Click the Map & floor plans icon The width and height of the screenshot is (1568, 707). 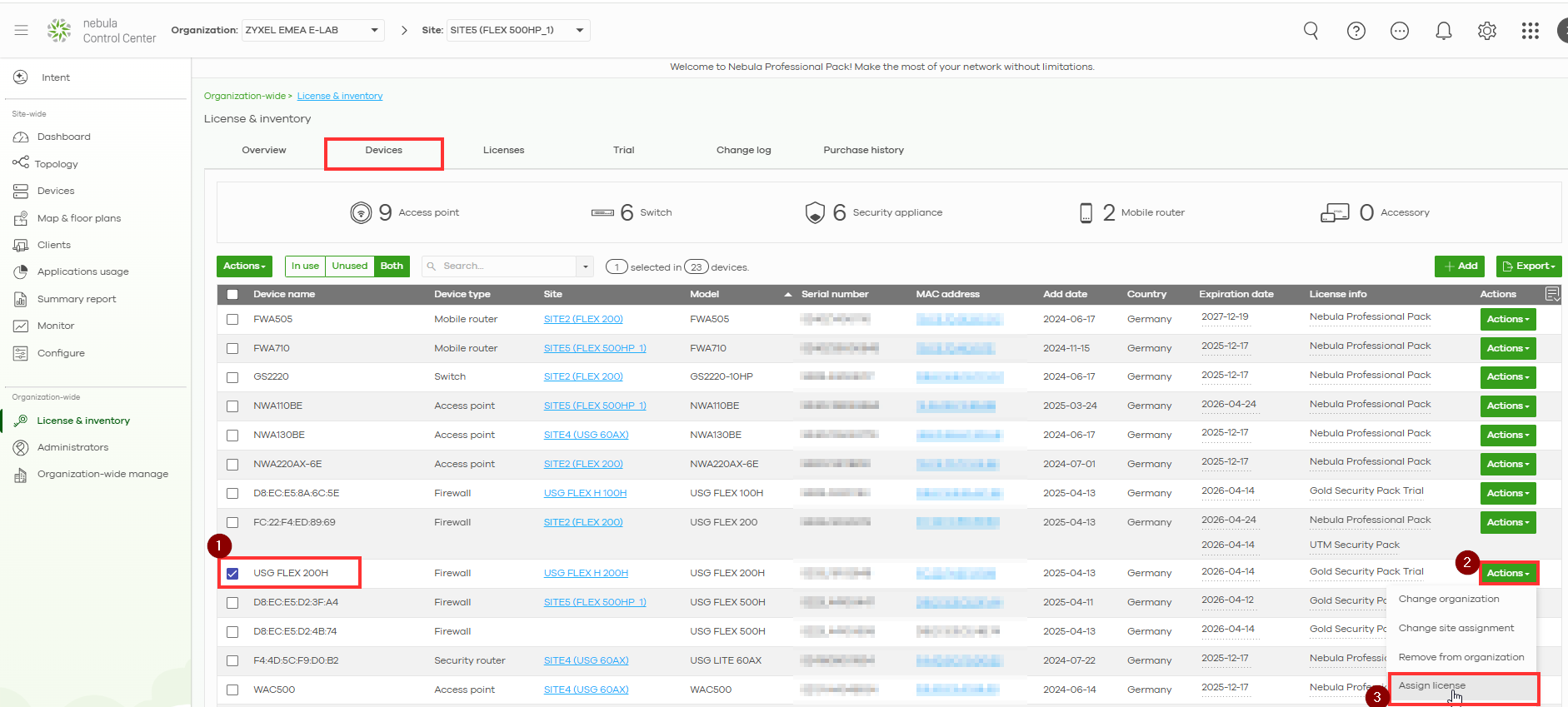[x=21, y=218]
